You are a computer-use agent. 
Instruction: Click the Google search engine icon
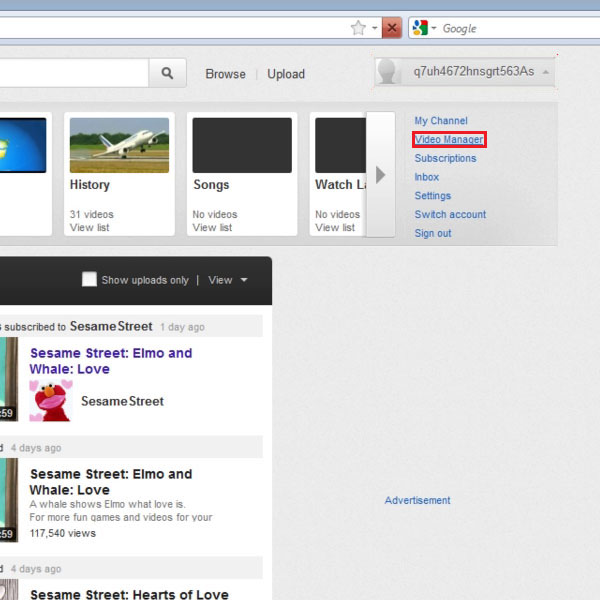point(420,28)
